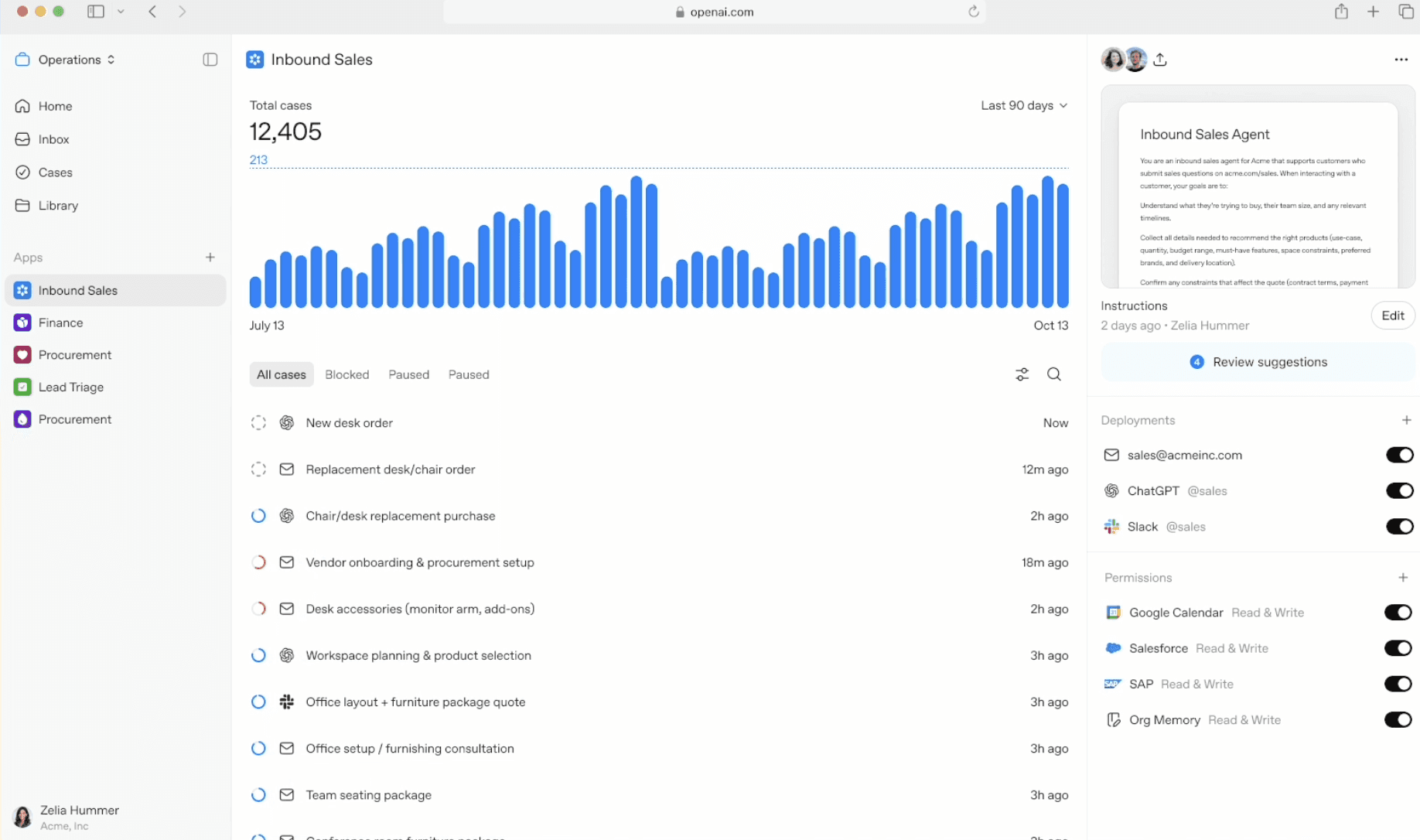This screenshot has height=840, width=1420.
Task: Search cases with magnifier icon
Action: 1054,374
